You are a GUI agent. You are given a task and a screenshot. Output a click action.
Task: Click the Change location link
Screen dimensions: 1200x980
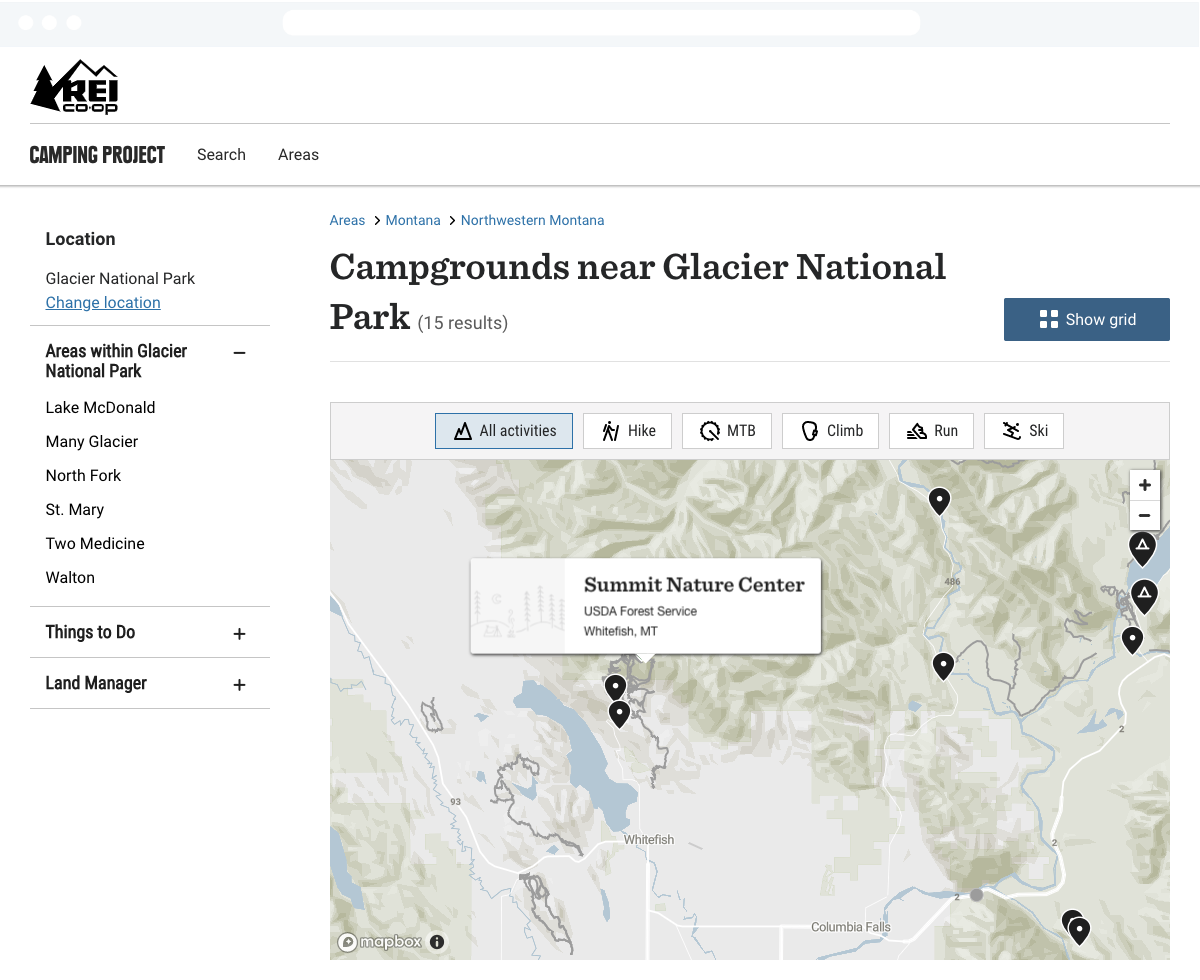pos(103,303)
